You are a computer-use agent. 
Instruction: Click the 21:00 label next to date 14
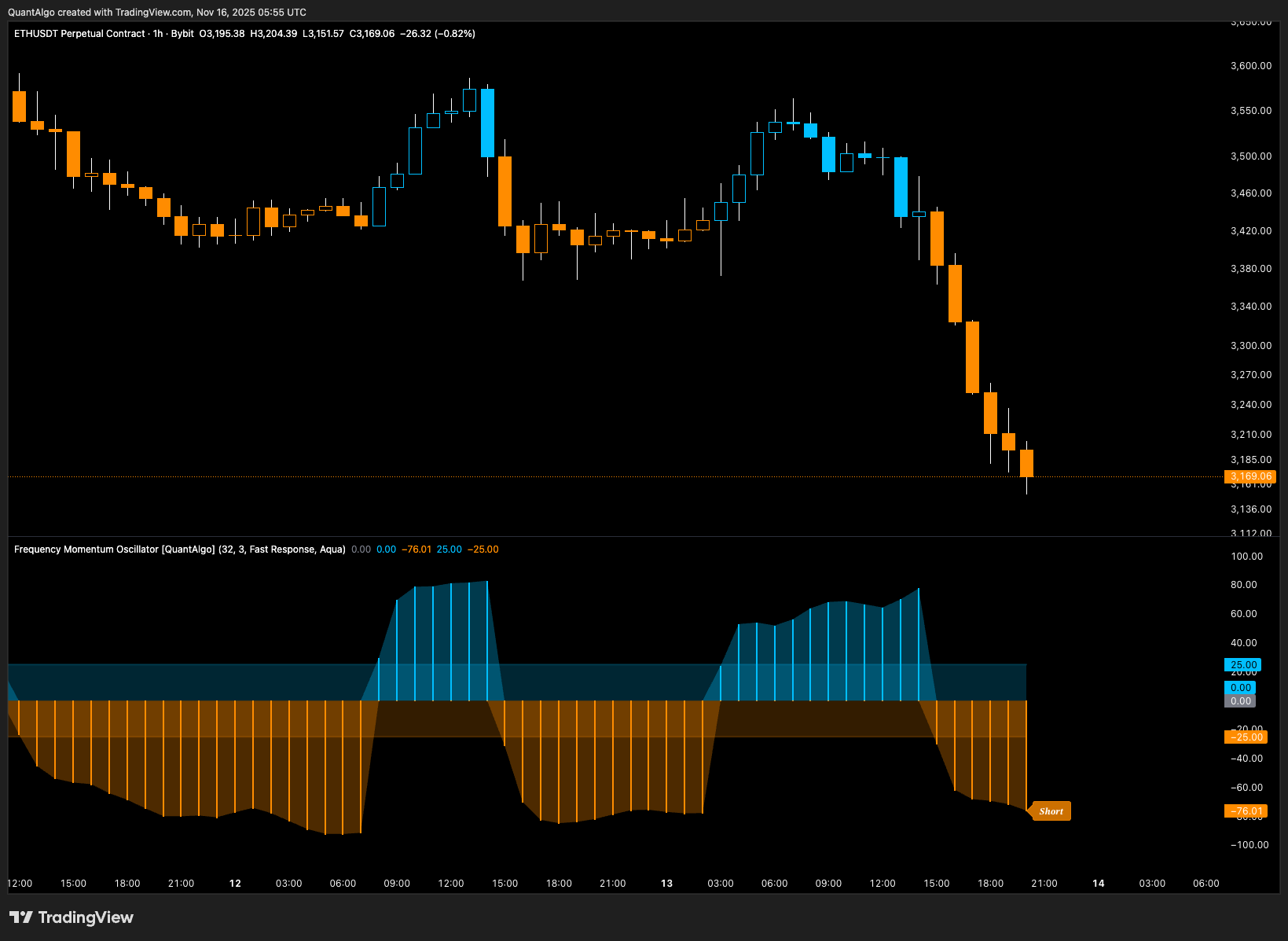pos(1044,884)
